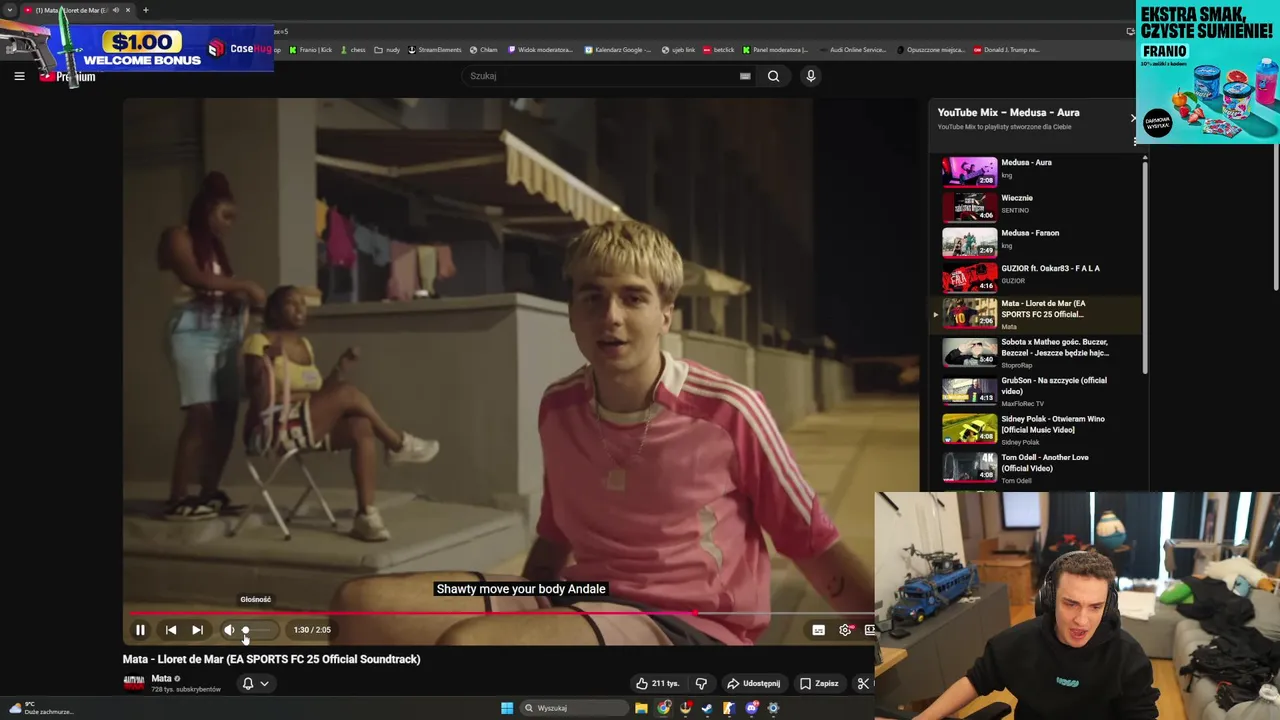Open Steam from the taskbar
Image resolution: width=1280 pixels, height=720 pixels.
(707, 708)
